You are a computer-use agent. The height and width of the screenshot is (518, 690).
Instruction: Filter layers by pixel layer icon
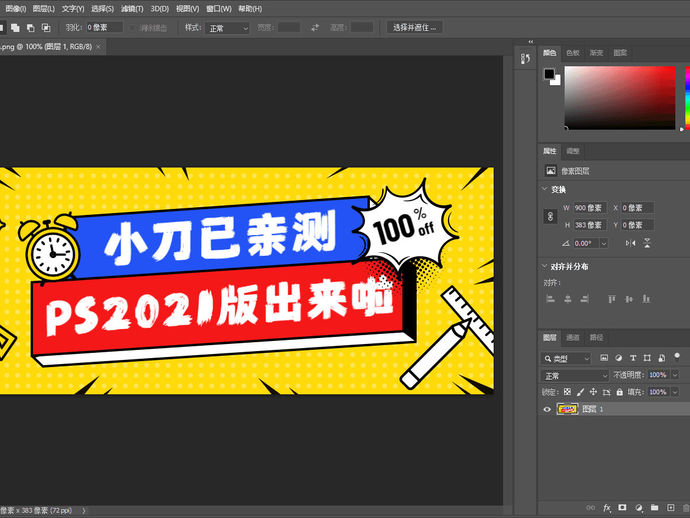coord(604,358)
